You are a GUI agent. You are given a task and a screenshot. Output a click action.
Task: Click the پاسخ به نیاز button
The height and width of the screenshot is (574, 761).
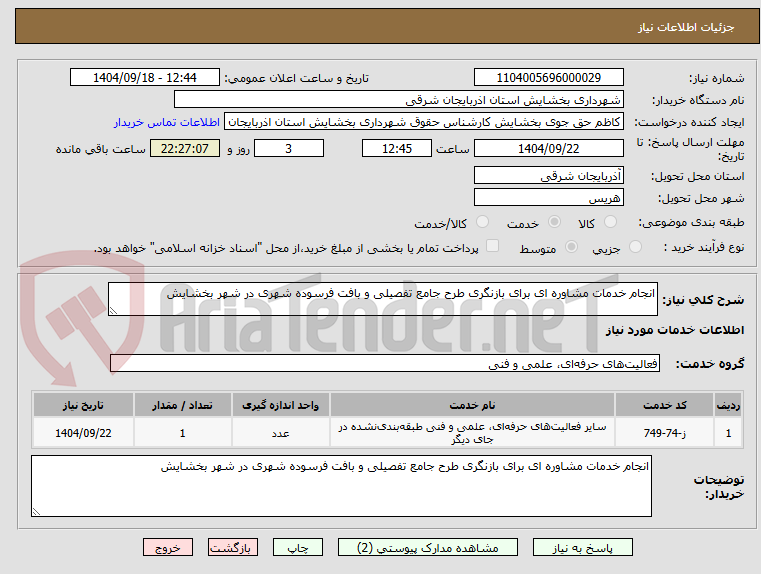(582, 547)
